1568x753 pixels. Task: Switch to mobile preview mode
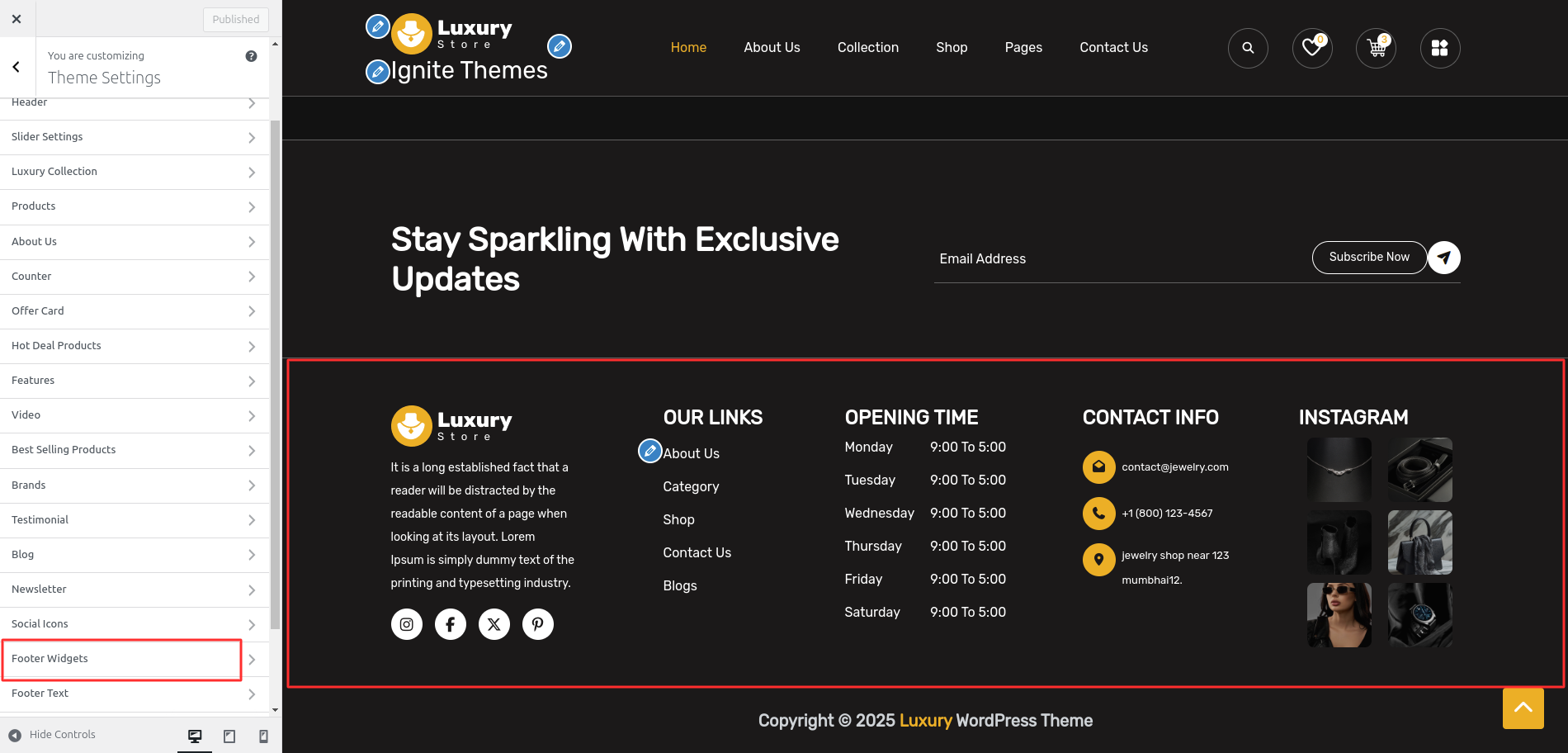point(263,735)
